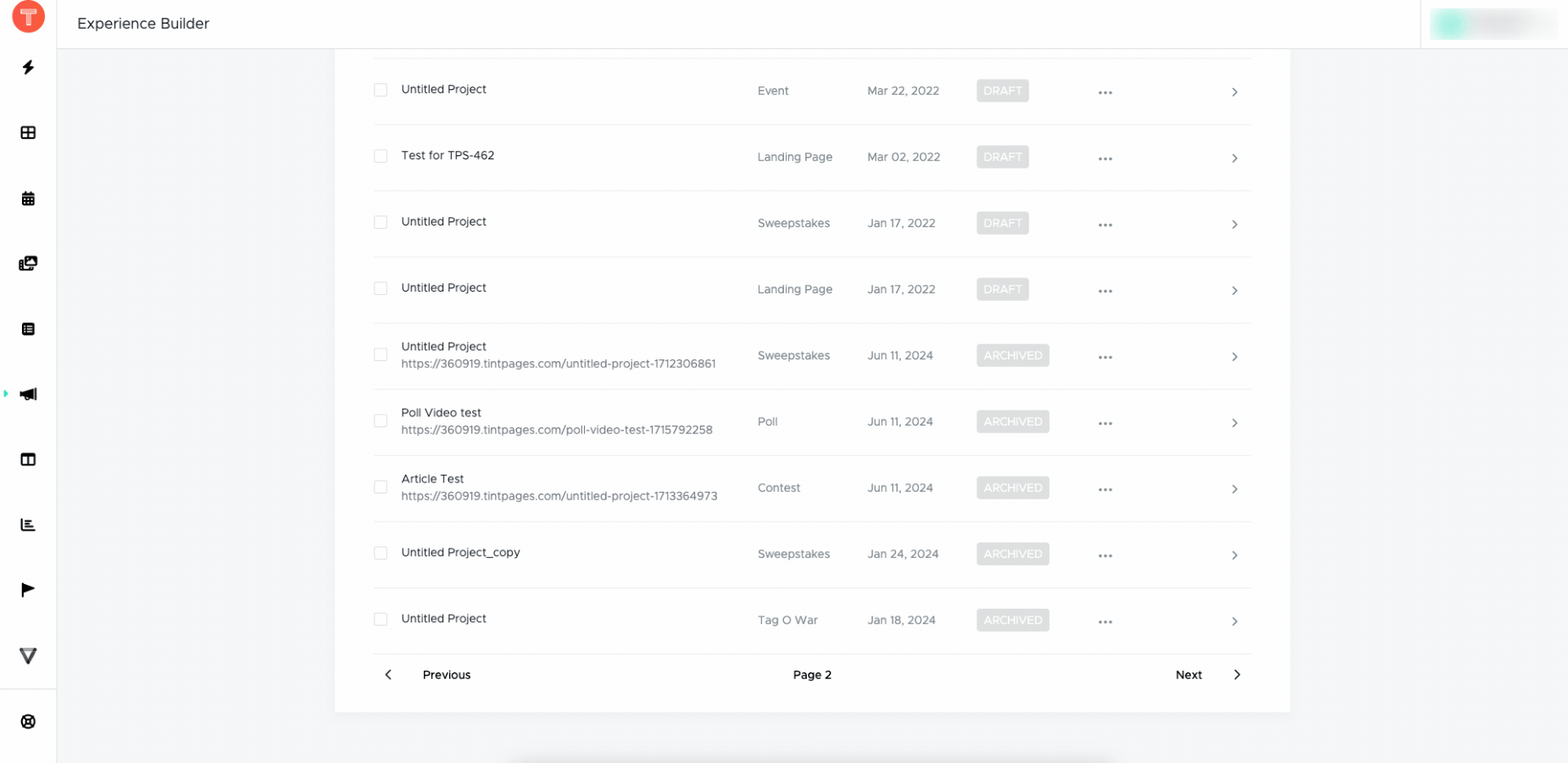
Task: Click the Test for TPS-462 project name
Action: click(x=448, y=155)
